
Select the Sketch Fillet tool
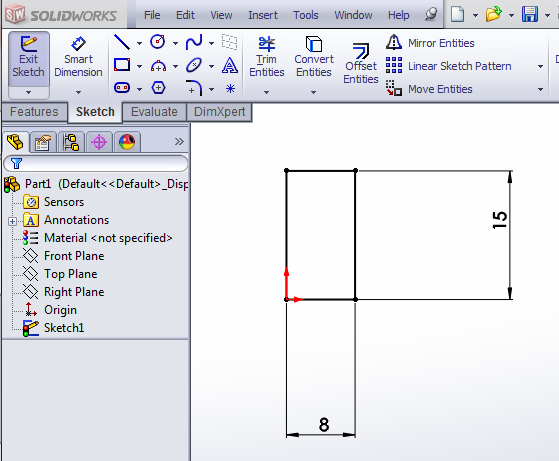pyautogui.click(x=194, y=88)
